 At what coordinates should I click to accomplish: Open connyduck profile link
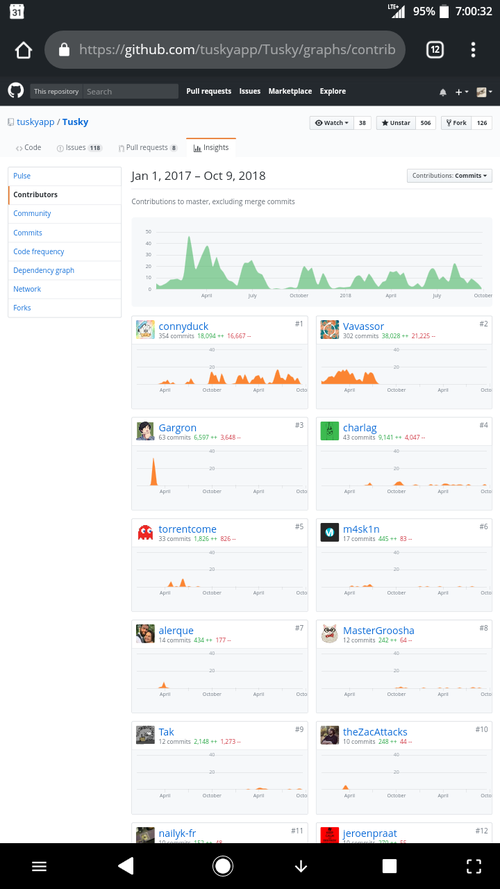(x=183, y=326)
